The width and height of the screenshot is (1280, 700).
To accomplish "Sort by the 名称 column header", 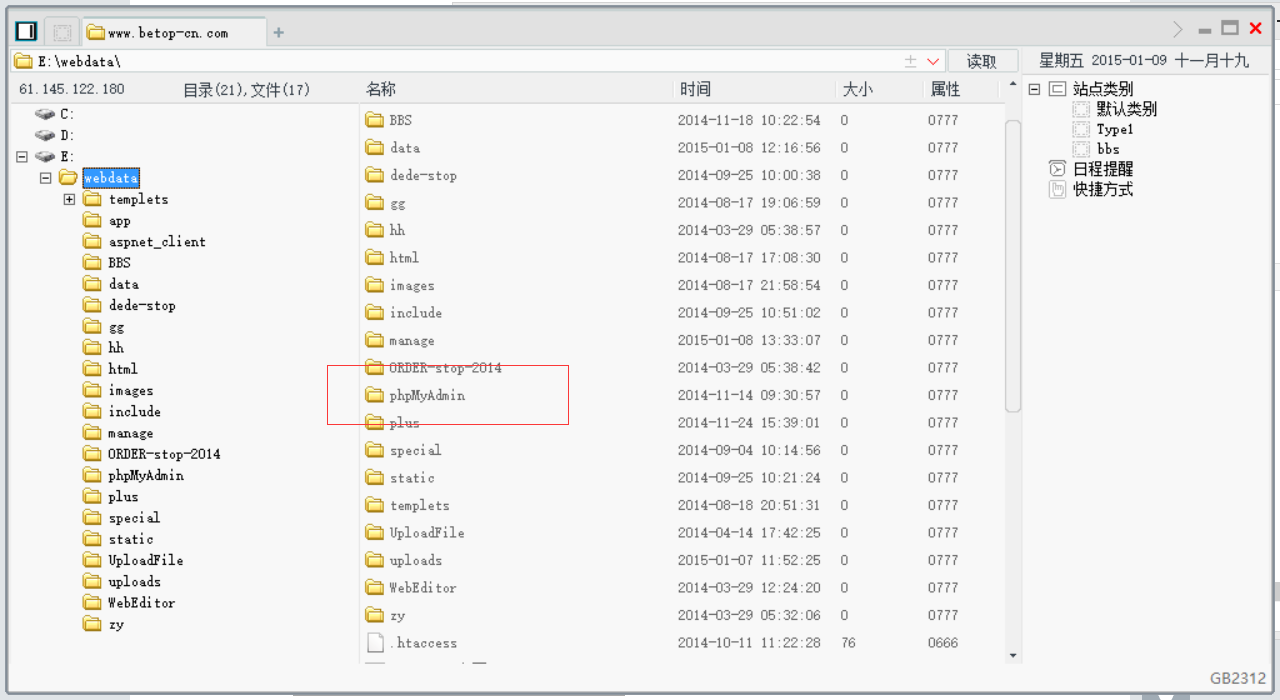I will (x=381, y=89).
